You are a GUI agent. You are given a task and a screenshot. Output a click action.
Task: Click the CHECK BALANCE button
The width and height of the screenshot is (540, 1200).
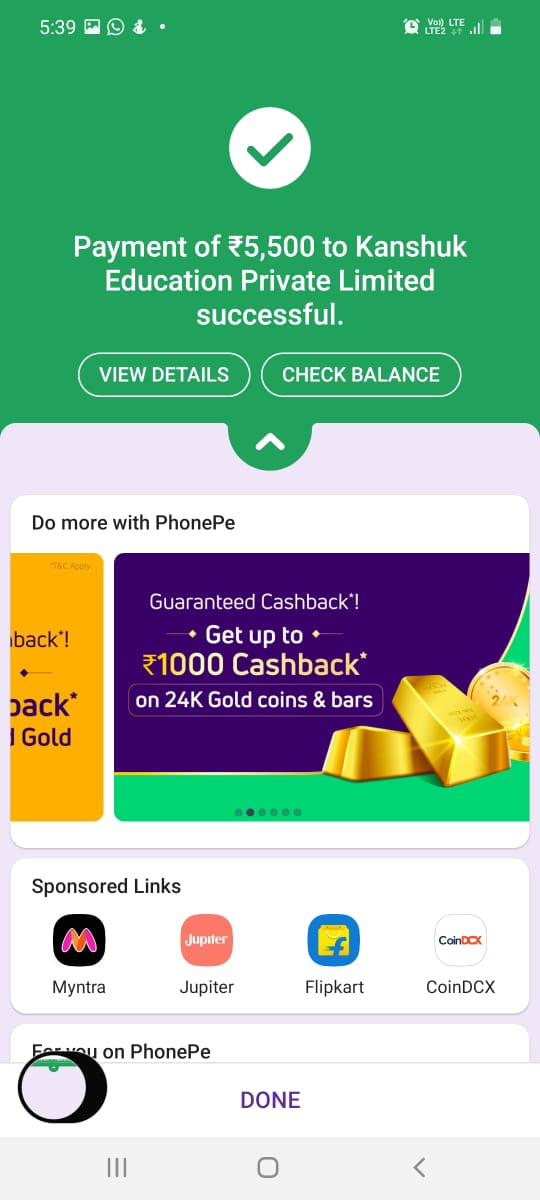click(x=361, y=375)
